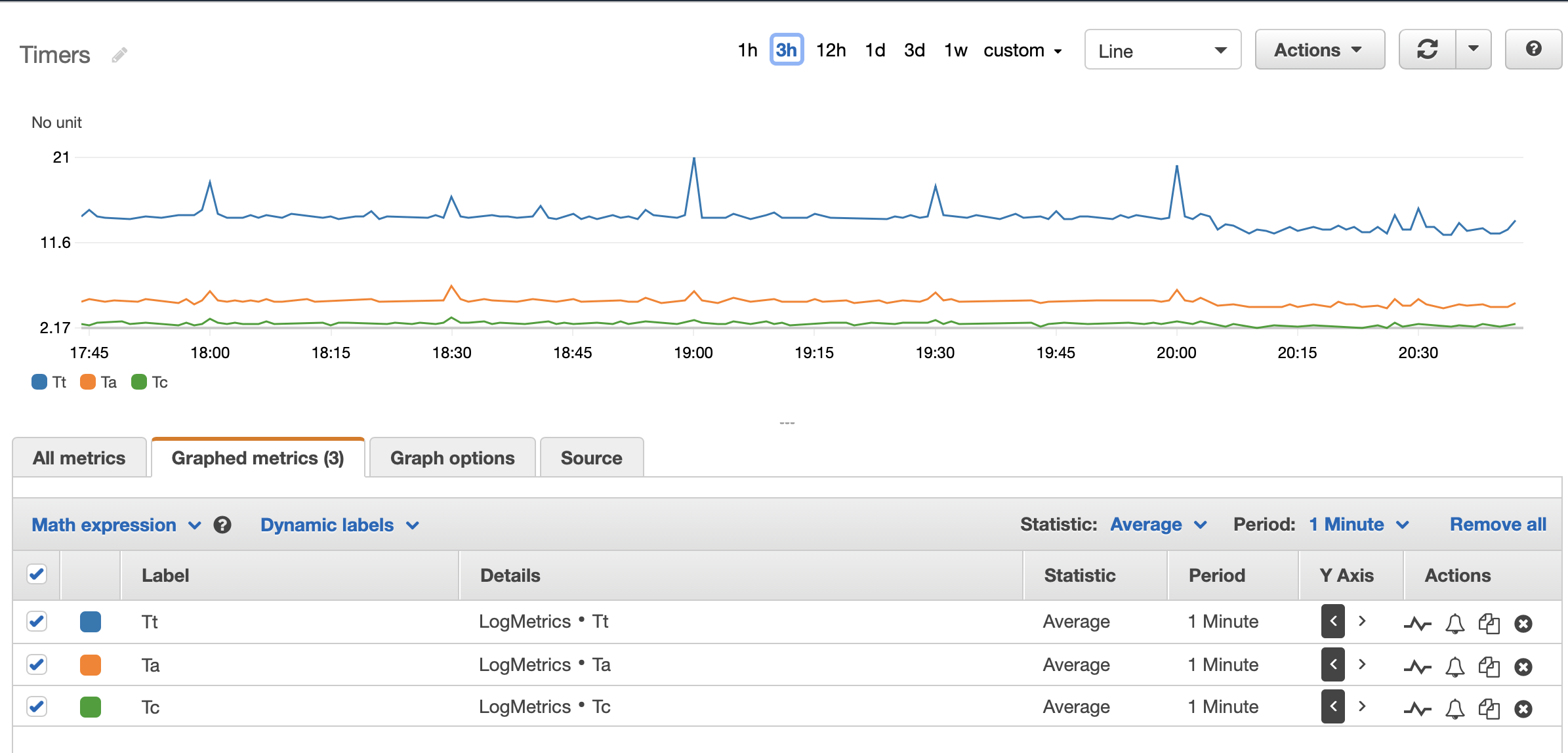
Task: Open Math expression help question icon
Action: (222, 525)
